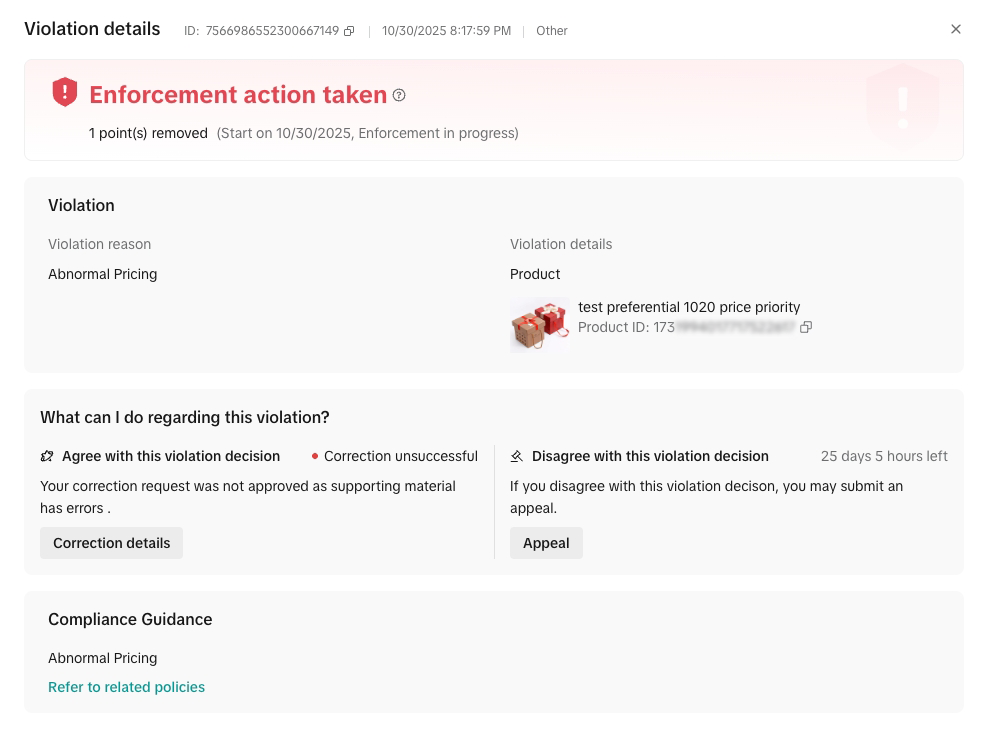The image size is (983, 741).
Task: Click the Abnormal Pricing violation reason
Action: pos(103,275)
